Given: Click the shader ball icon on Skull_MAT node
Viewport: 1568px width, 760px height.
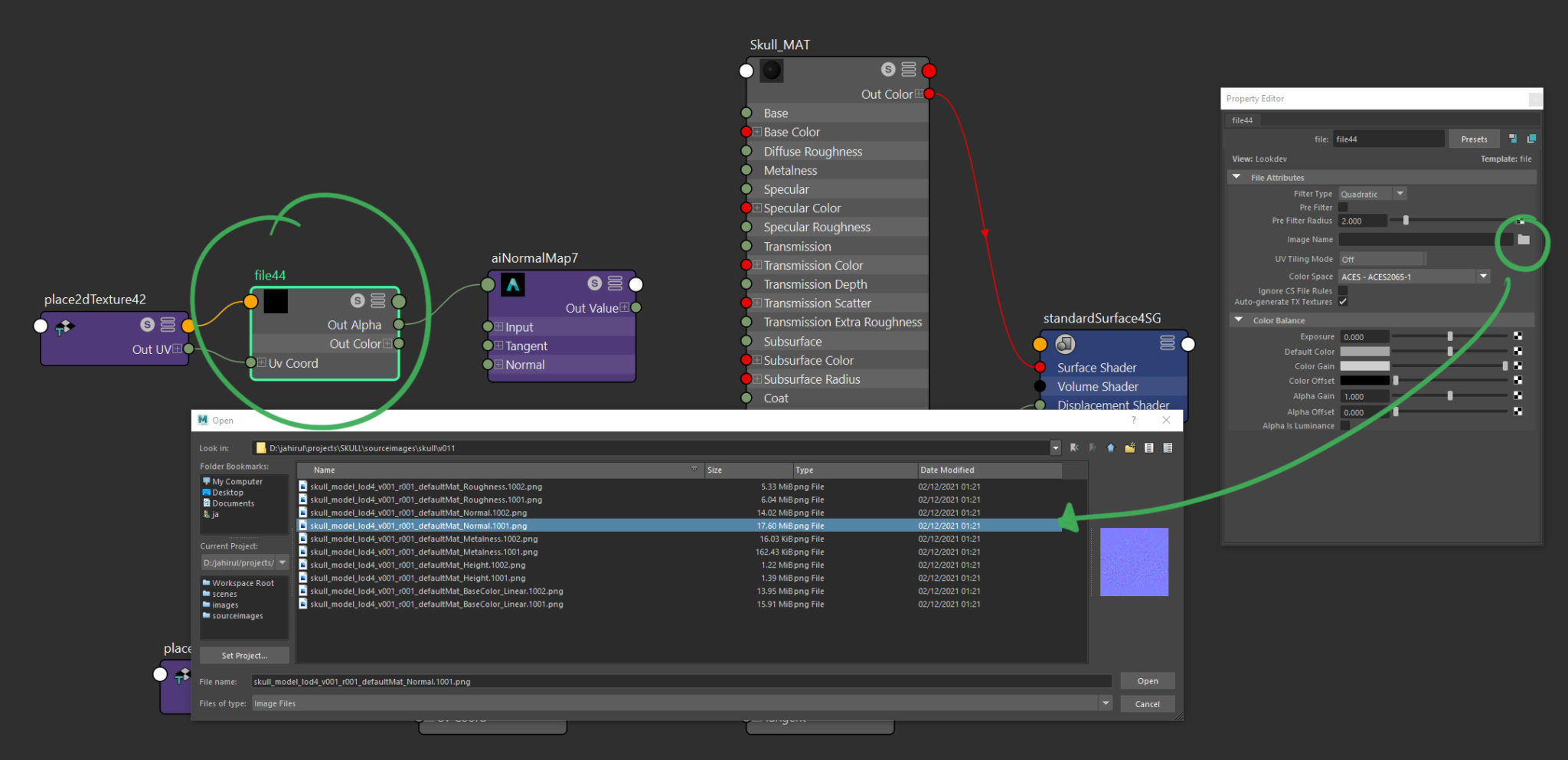Looking at the screenshot, I should point(770,70).
